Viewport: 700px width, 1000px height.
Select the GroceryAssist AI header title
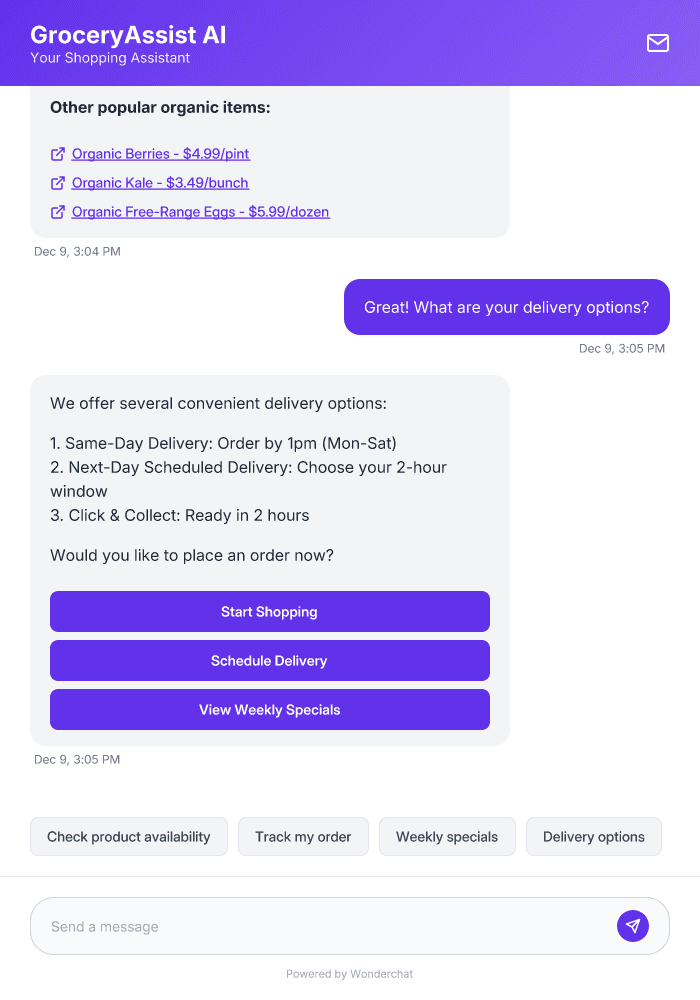click(x=126, y=34)
